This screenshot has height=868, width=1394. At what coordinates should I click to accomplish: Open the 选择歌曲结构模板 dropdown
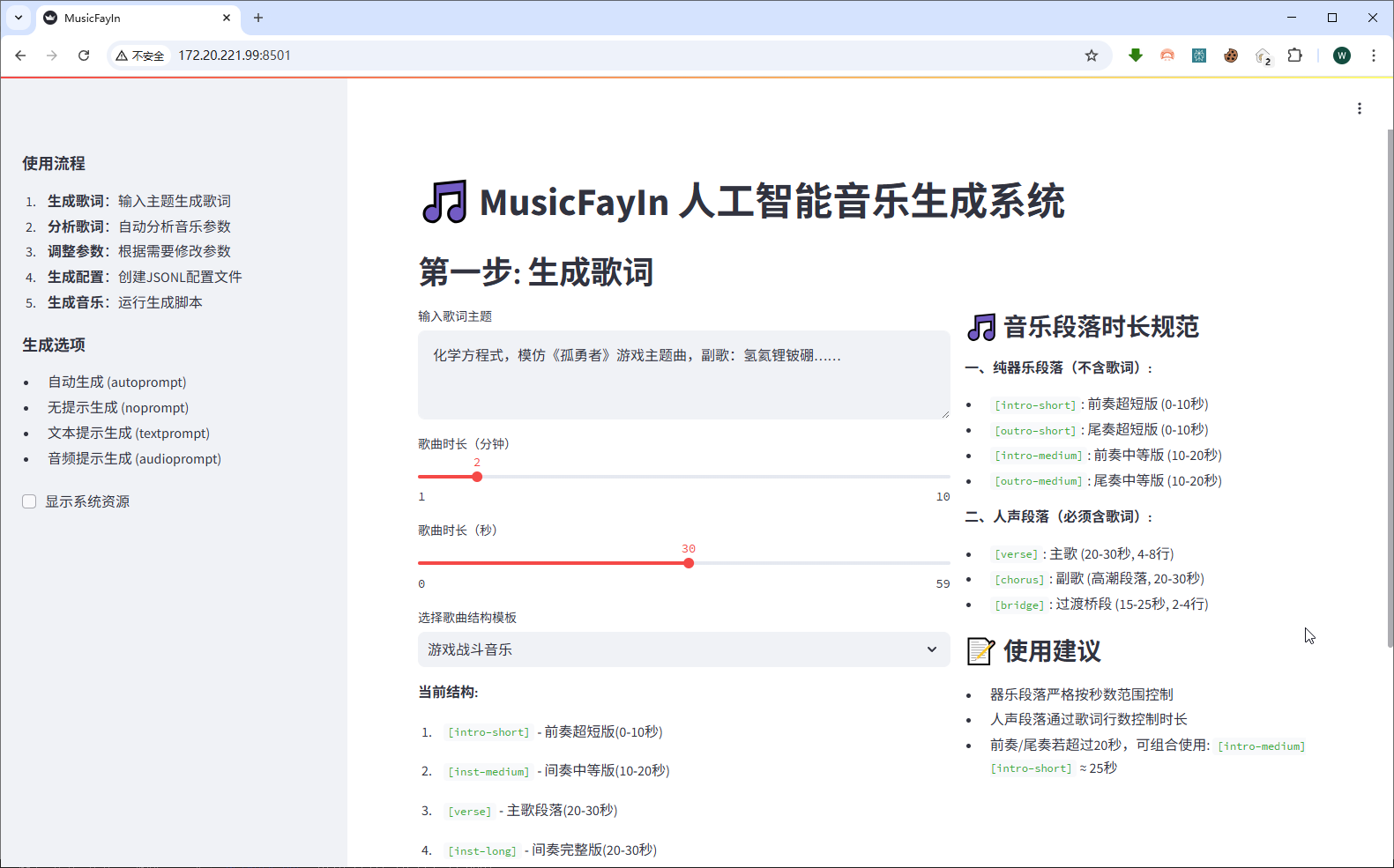point(683,649)
